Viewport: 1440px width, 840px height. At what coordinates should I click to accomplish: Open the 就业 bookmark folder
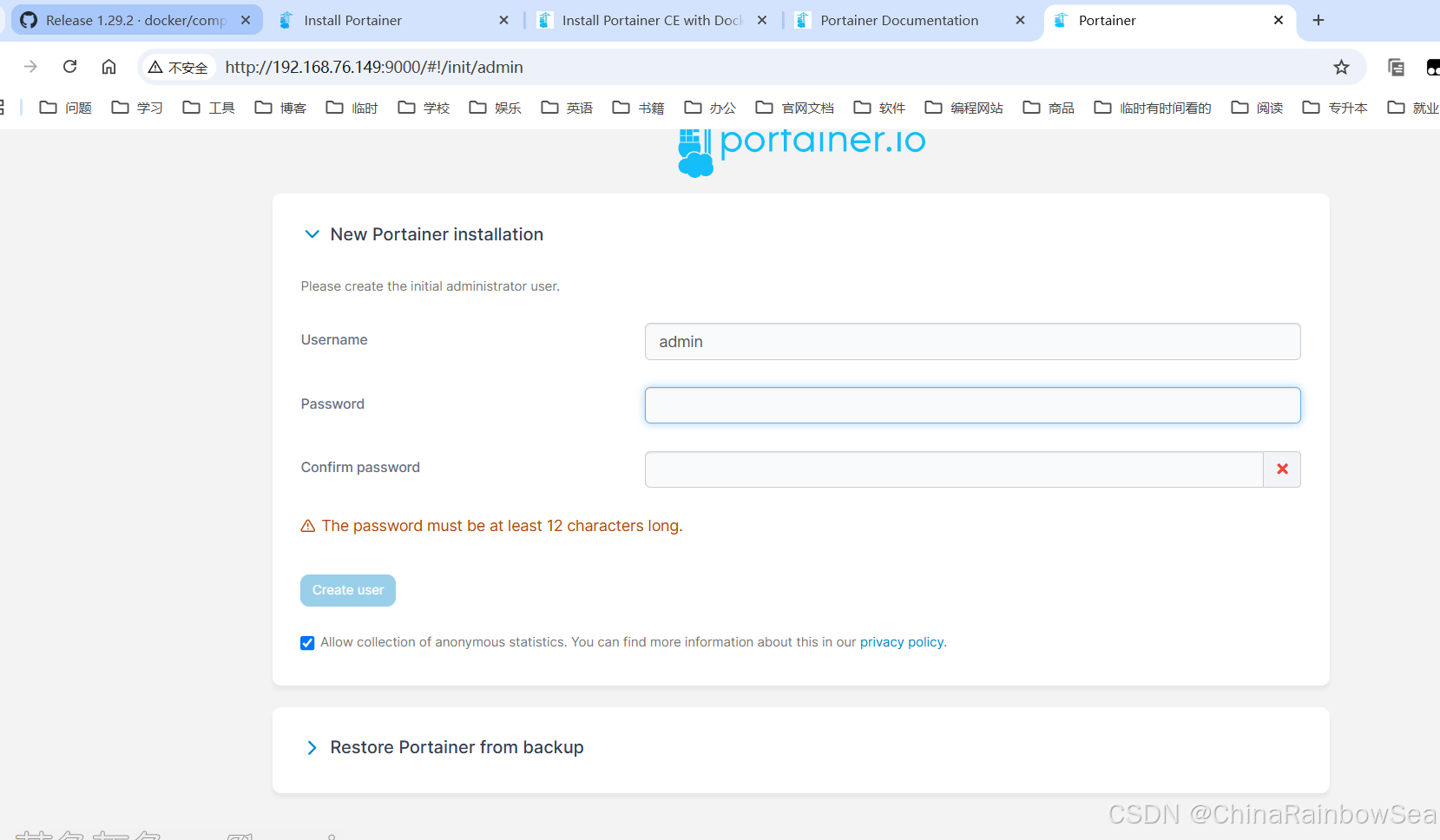pyautogui.click(x=1413, y=108)
